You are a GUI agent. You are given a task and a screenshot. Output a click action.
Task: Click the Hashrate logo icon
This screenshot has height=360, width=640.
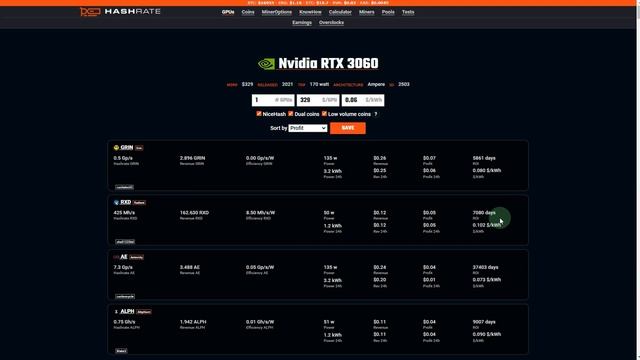(x=90, y=12)
